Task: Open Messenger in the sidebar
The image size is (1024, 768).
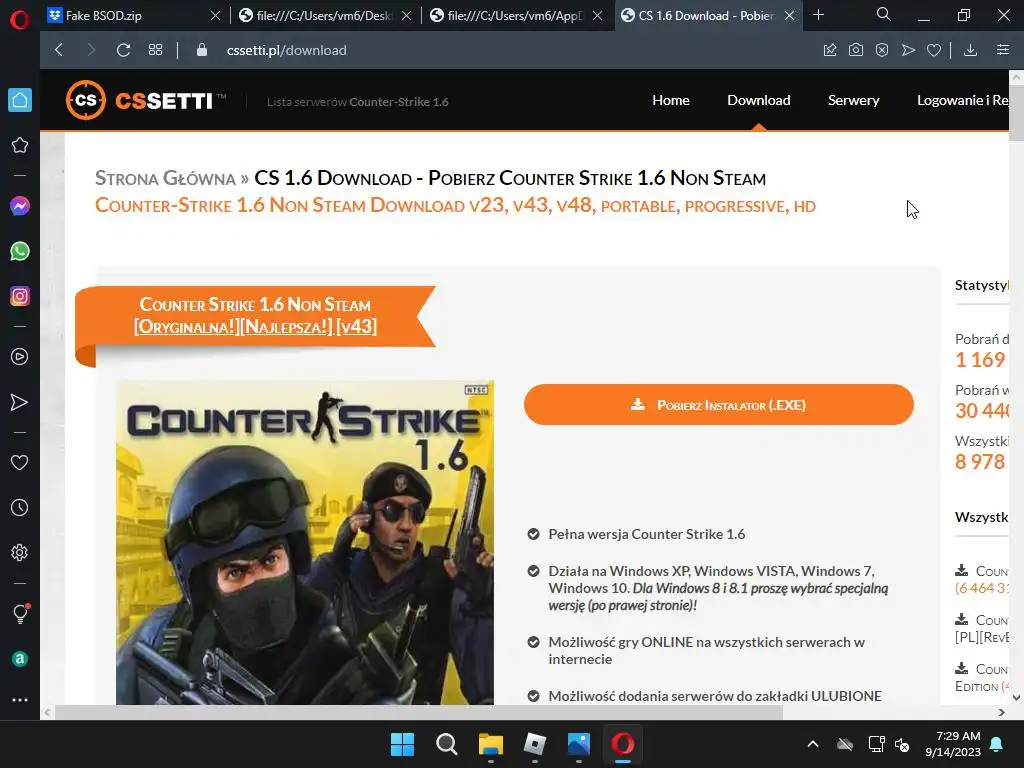Action: point(20,206)
